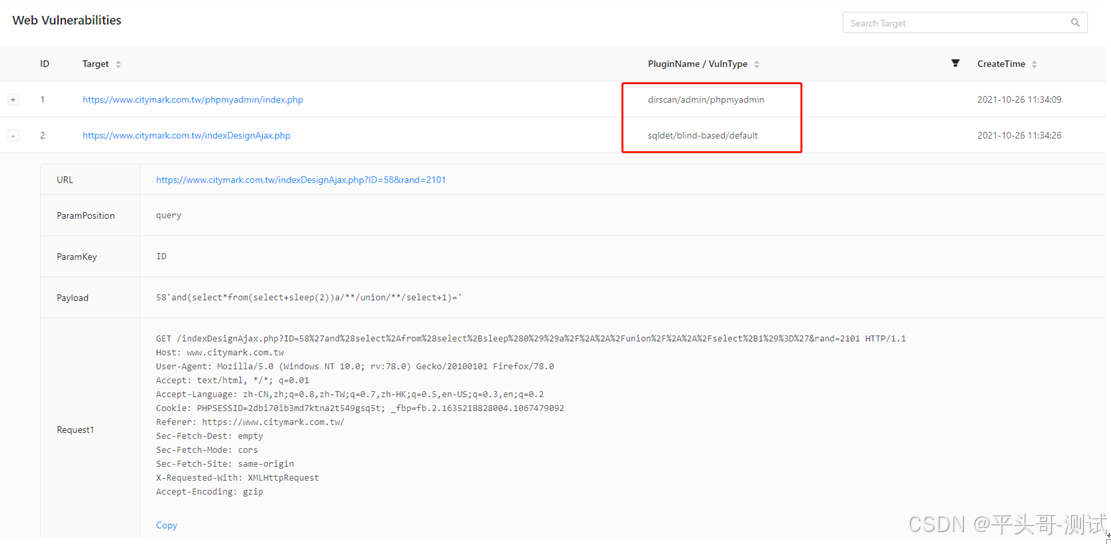Open the indexDesignAjax.php target link

186,135
